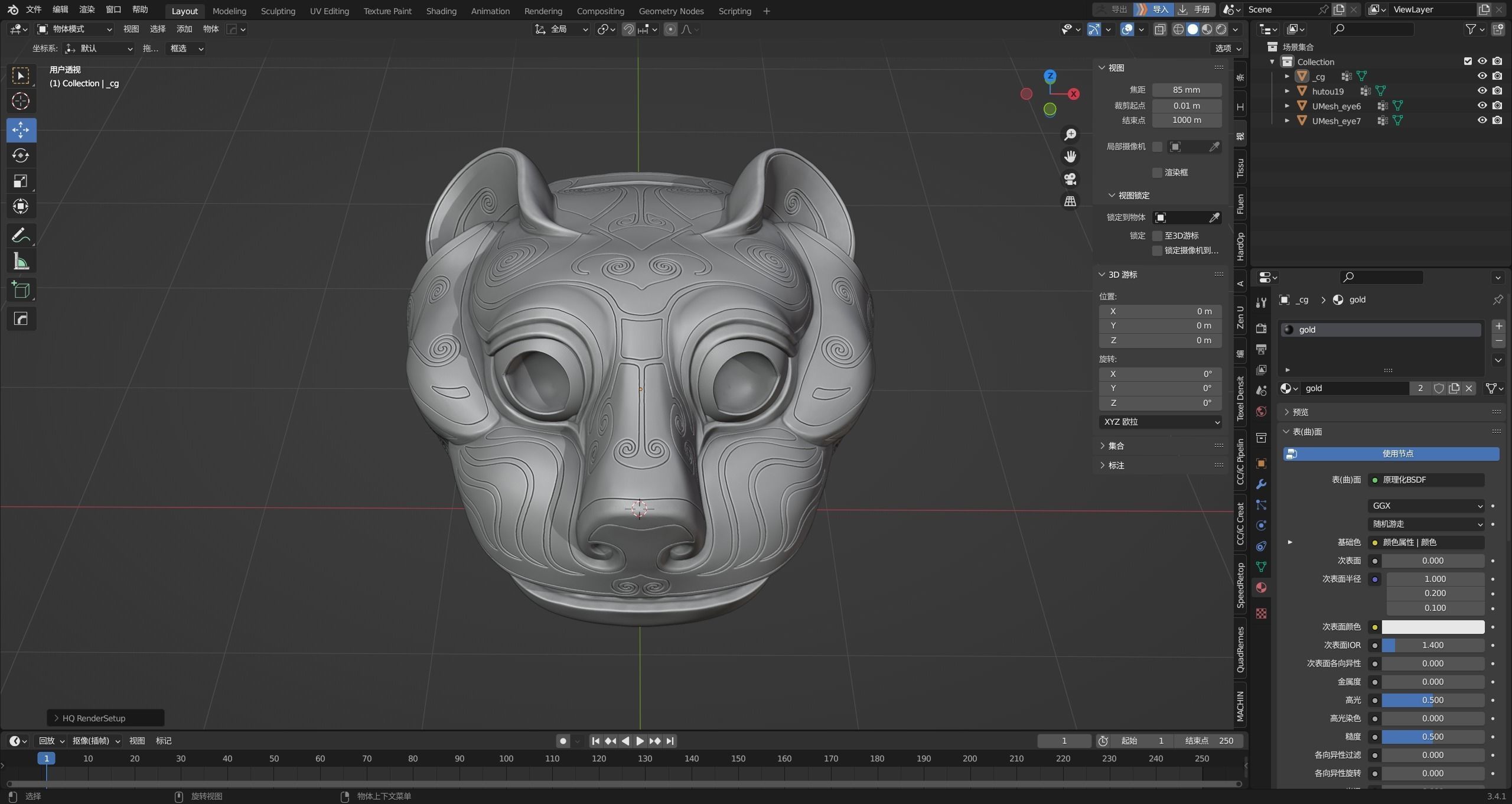Image resolution: width=1512 pixels, height=804 pixels.
Task: Open the global orientation dropdown
Action: coord(561,29)
